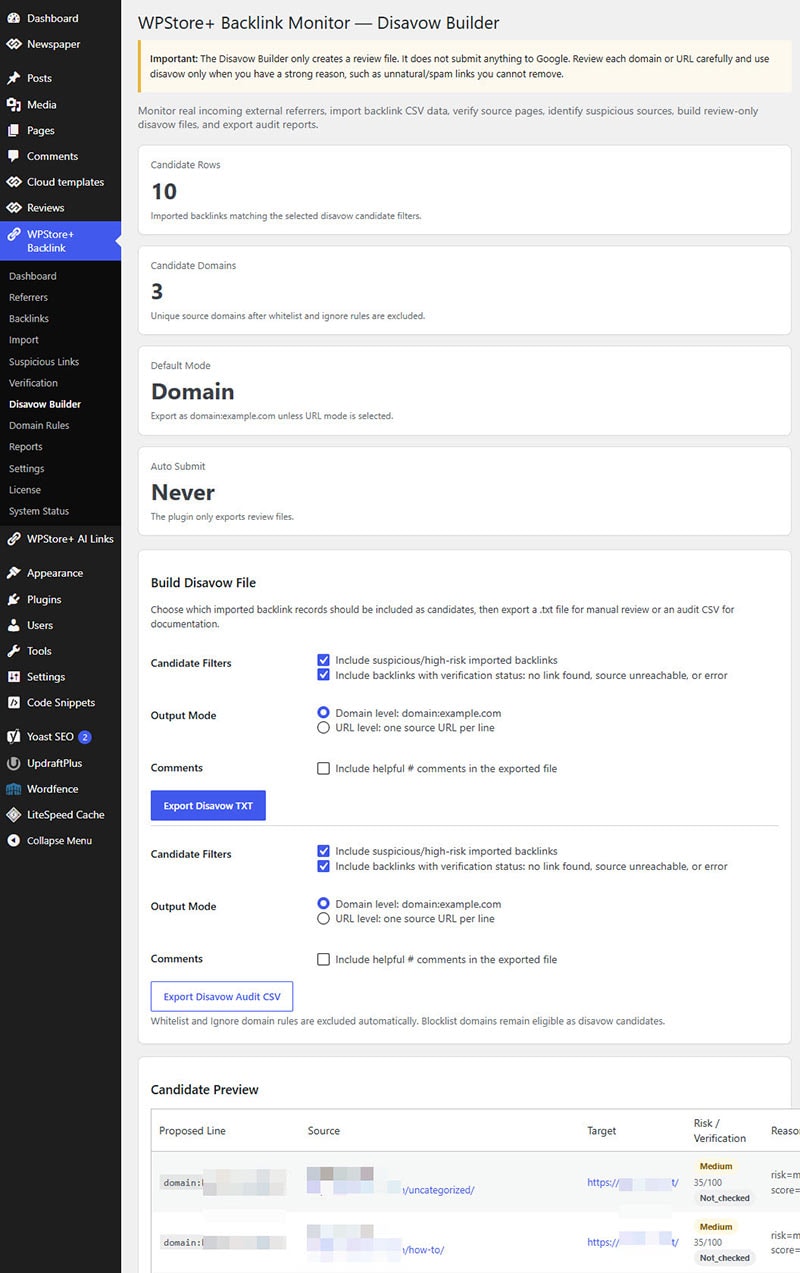The width and height of the screenshot is (800, 1273).
Task: Click the 'Candidate Preview' heading
Action: coord(205,1089)
